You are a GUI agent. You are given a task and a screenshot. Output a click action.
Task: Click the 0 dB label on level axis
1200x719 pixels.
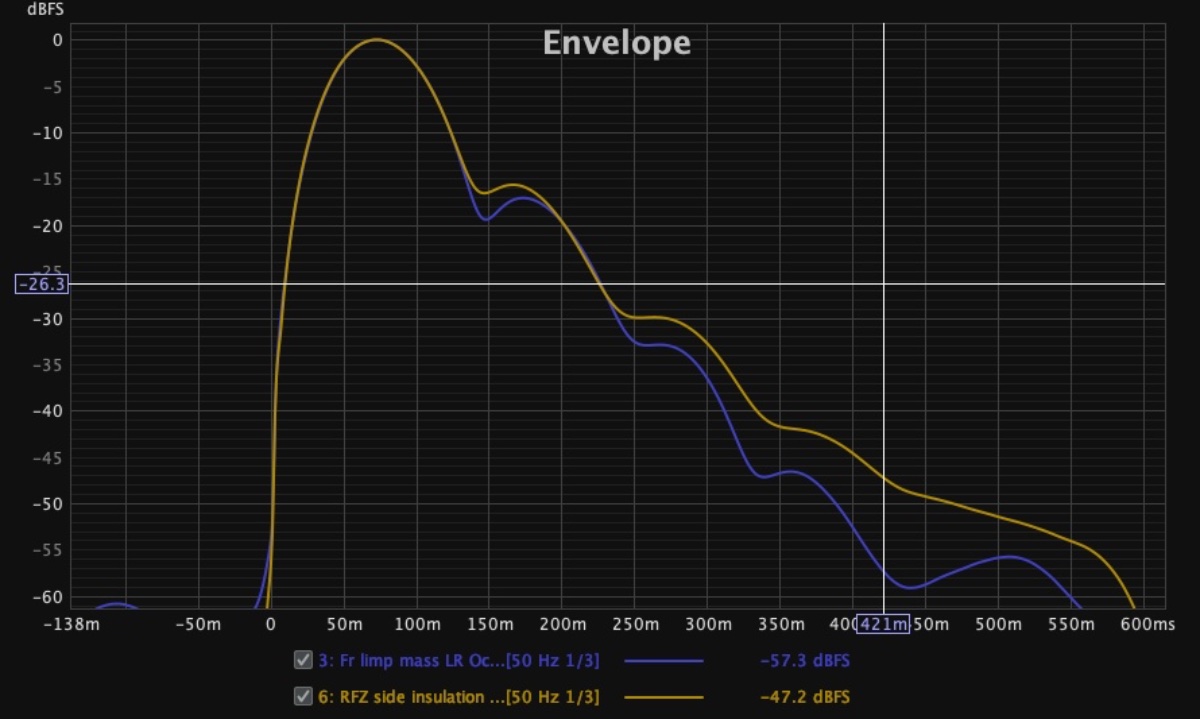pos(57,40)
